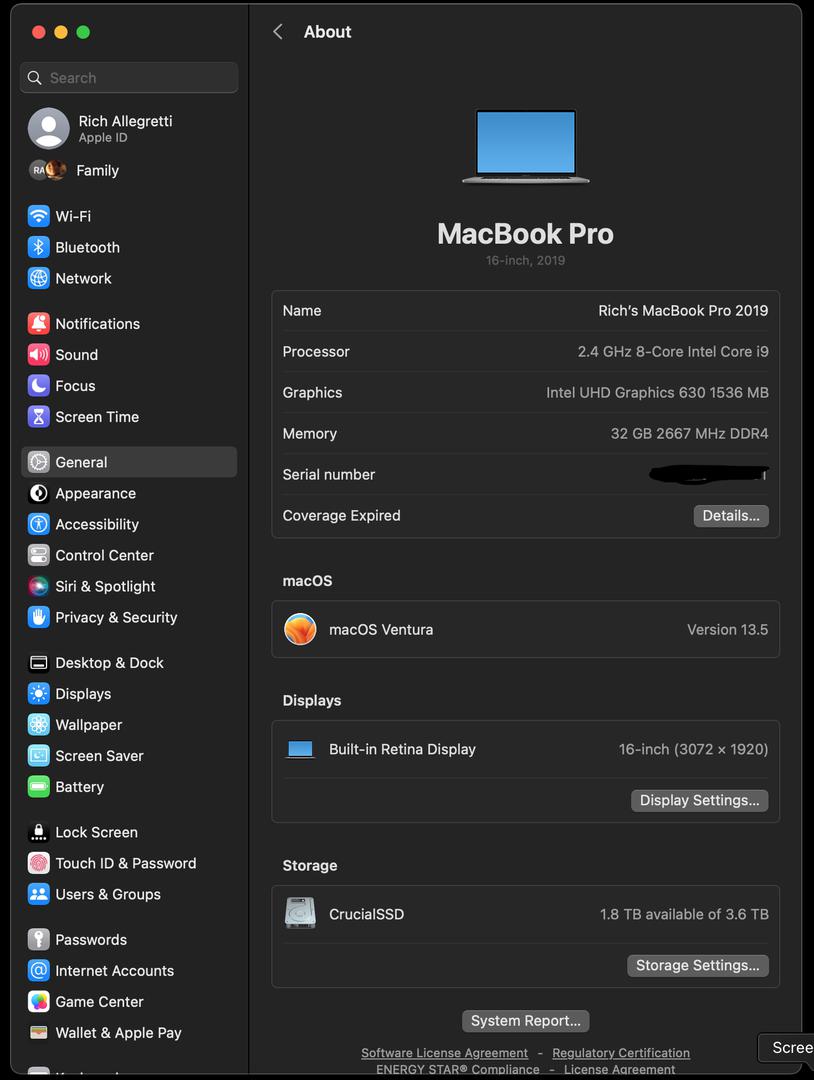Click the Wi-Fi icon in sidebar
The width and height of the screenshot is (814, 1080).
pyautogui.click(x=39, y=216)
